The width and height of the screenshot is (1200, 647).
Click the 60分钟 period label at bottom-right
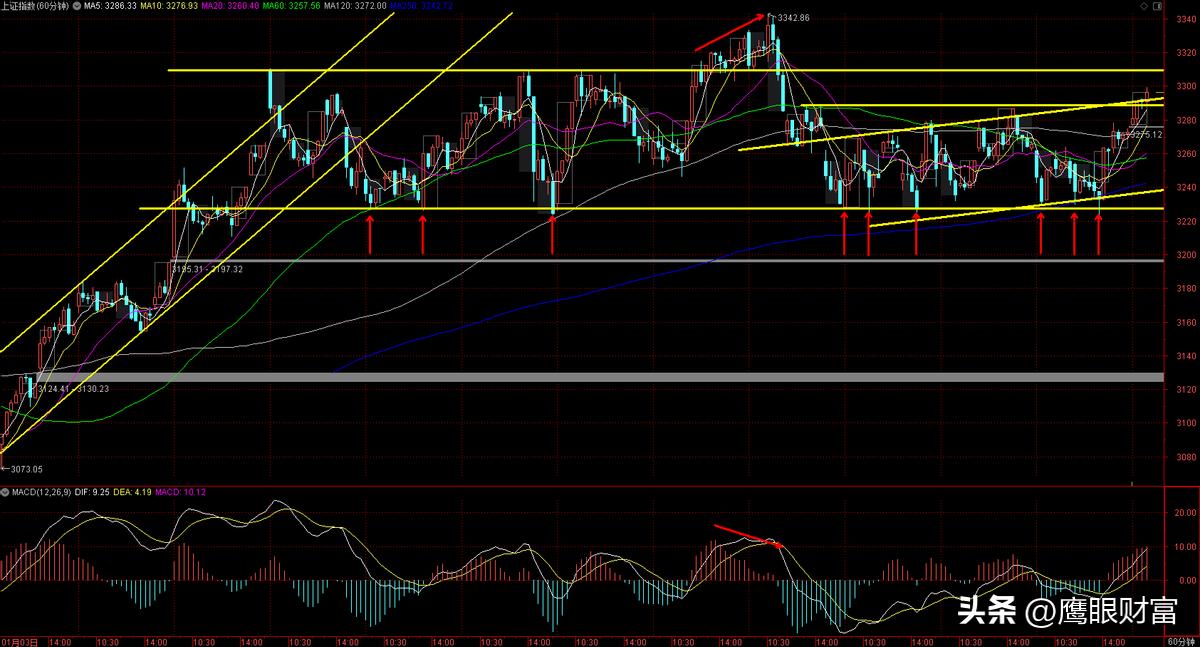pyautogui.click(x=1182, y=640)
